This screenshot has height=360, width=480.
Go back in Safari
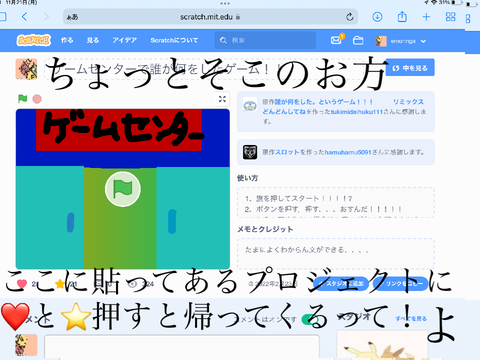[x=24, y=17]
